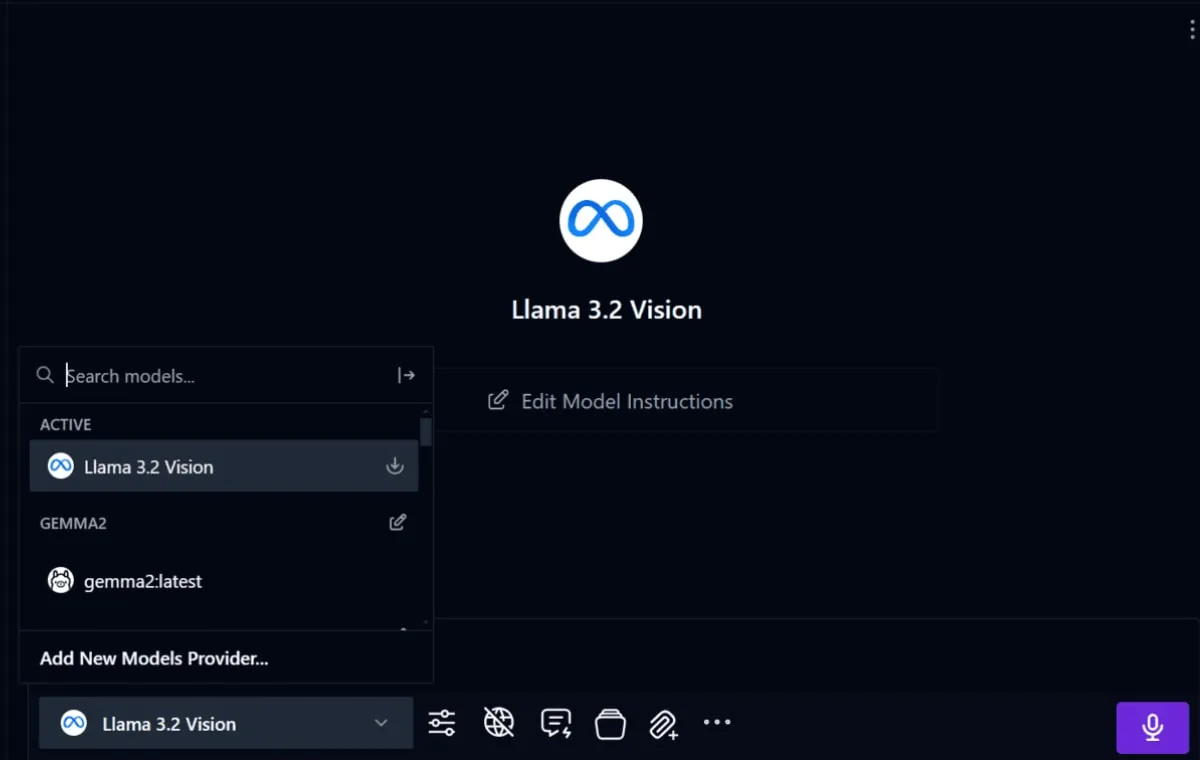Image resolution: width=1200 pixels, height=760 pixels.
Task: Click the purple microphone button
Action: [x=1153, y=727]
